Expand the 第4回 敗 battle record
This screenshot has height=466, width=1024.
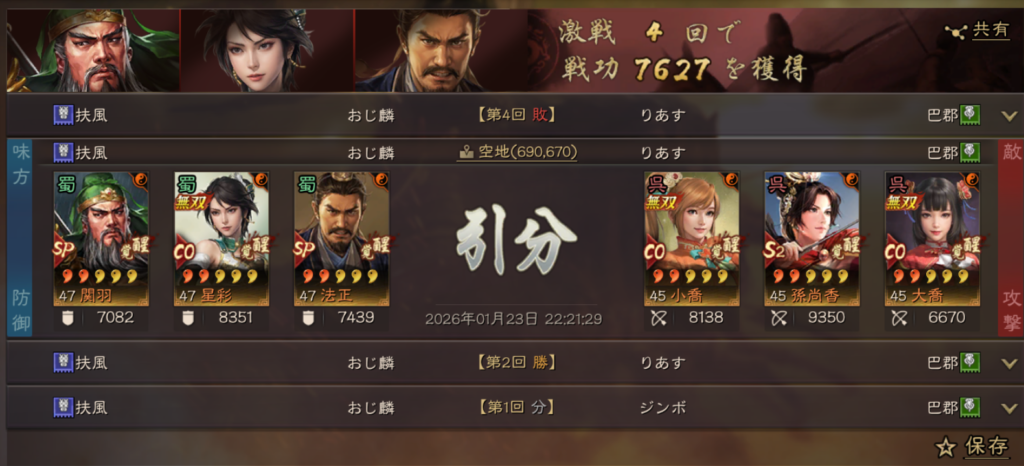1009,116
